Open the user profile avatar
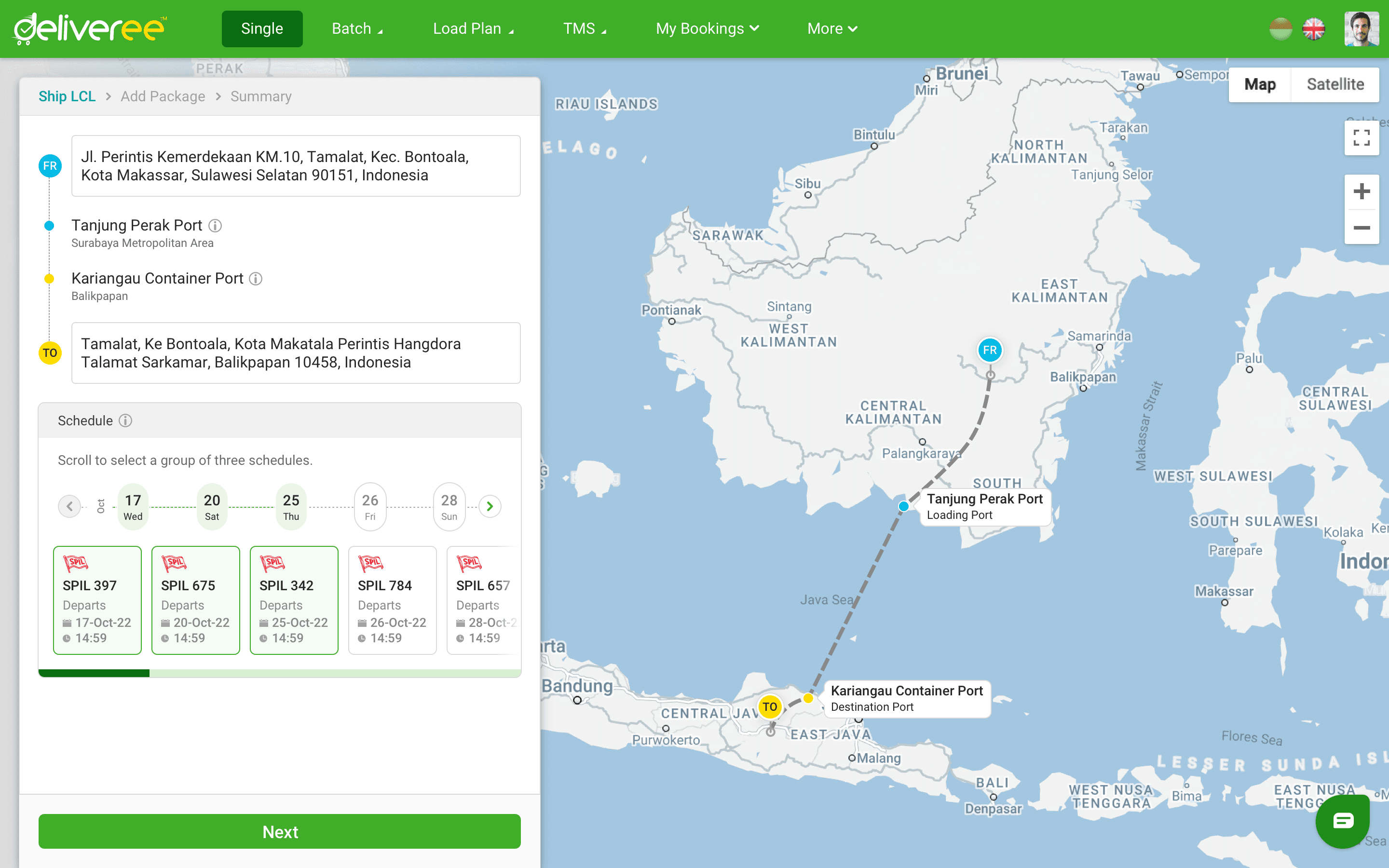 pyautogui.click(x=1361, y=29)
